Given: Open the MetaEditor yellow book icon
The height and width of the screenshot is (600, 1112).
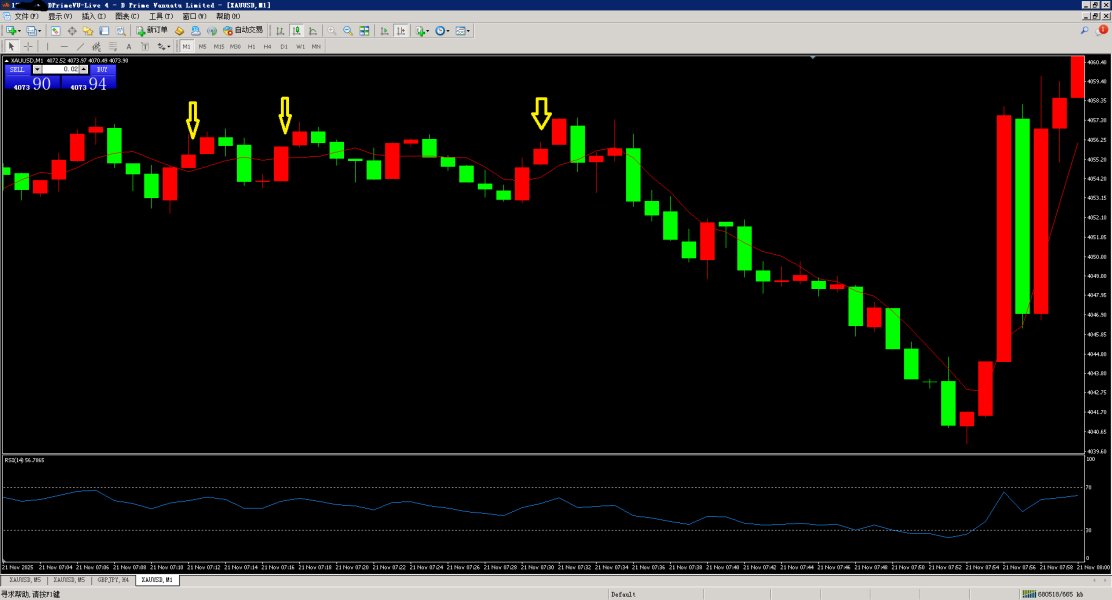Looking at the screenshot, I should pos(179,31).
